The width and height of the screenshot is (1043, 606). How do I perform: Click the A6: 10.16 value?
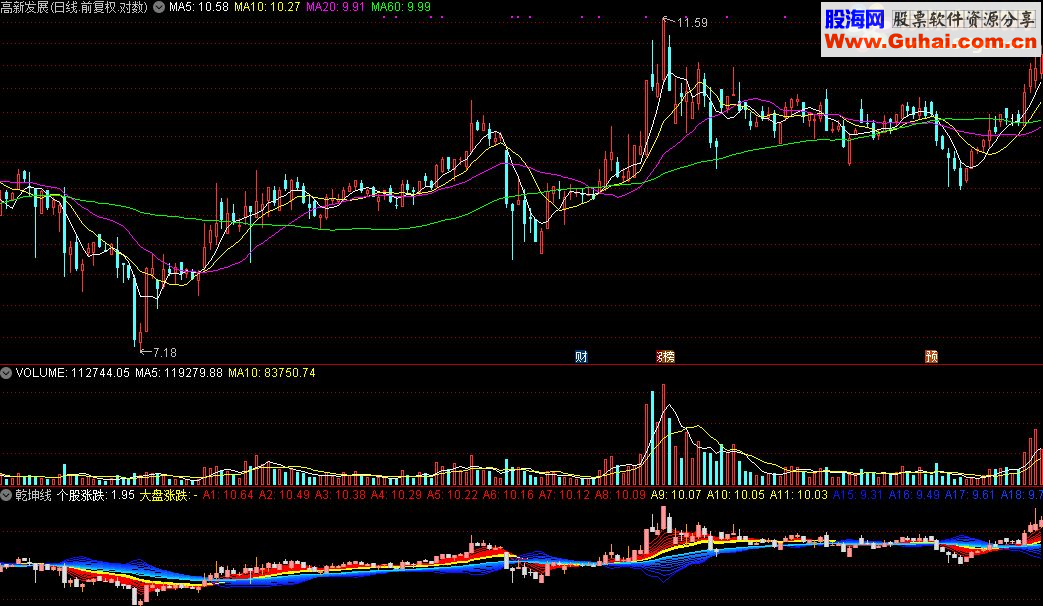pyautogui.click(x=508, y=496)
